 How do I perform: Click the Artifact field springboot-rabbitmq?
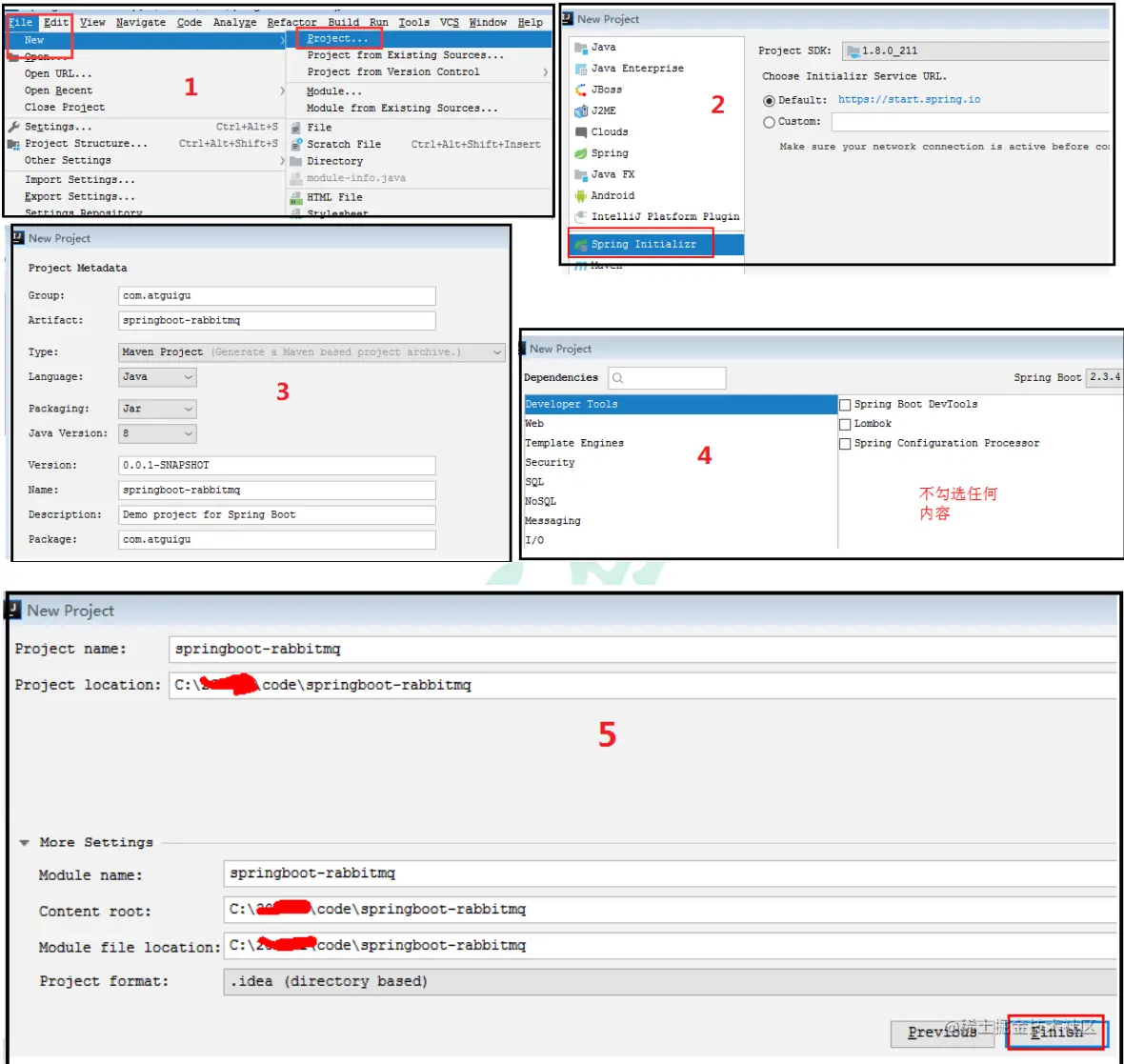pyautogui.click(x=276, y=320)
